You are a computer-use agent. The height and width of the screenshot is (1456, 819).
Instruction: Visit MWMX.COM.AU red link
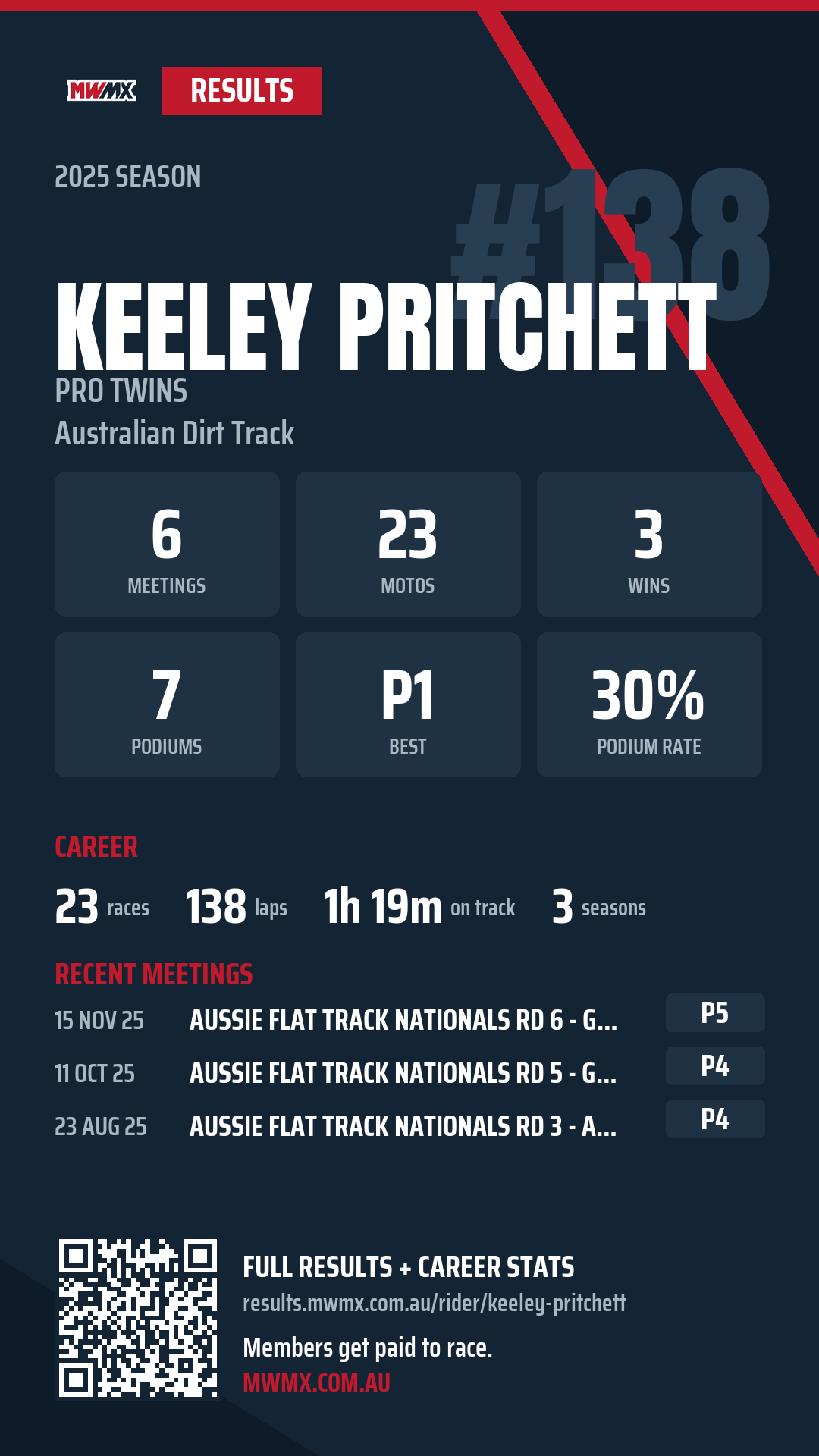[316, 1382]
